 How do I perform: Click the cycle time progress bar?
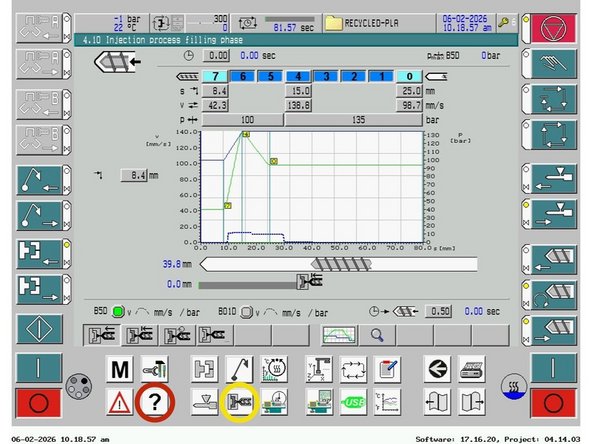pos(290,19)
